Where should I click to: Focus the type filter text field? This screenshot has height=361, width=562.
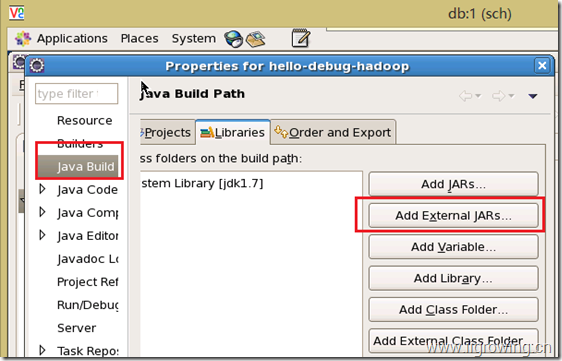tap(76, 94)
